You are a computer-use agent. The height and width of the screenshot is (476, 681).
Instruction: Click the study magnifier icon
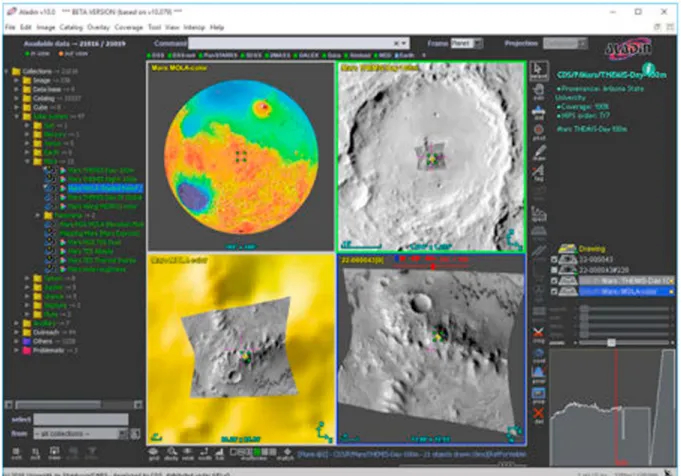pyautogui.click(x=171, y=454)
